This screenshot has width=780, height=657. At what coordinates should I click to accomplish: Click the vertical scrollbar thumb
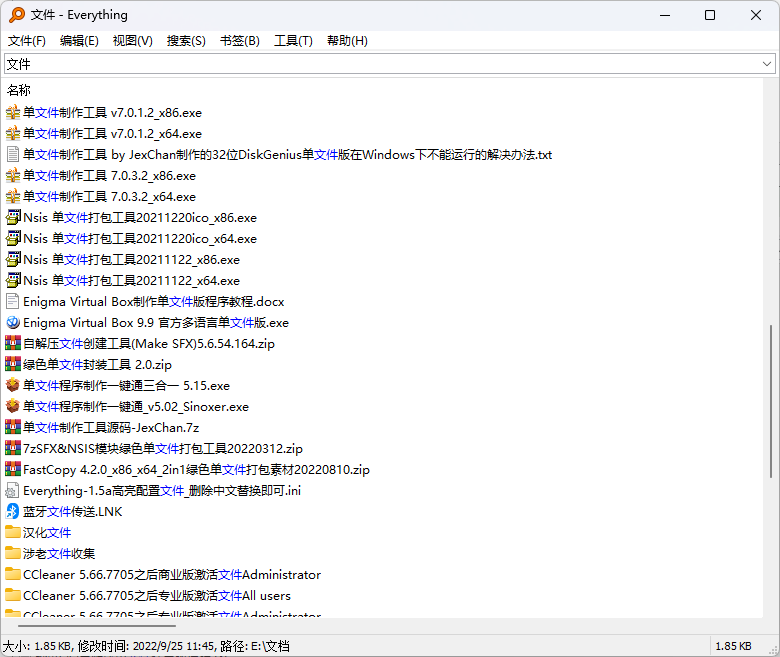click(771, 401)
